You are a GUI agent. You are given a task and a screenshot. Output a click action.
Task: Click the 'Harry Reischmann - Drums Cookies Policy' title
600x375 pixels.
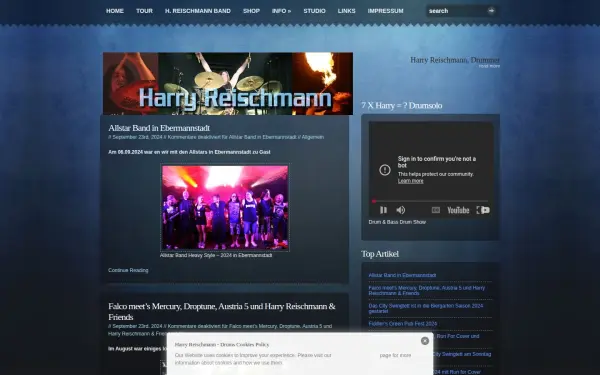pos(222,344)
